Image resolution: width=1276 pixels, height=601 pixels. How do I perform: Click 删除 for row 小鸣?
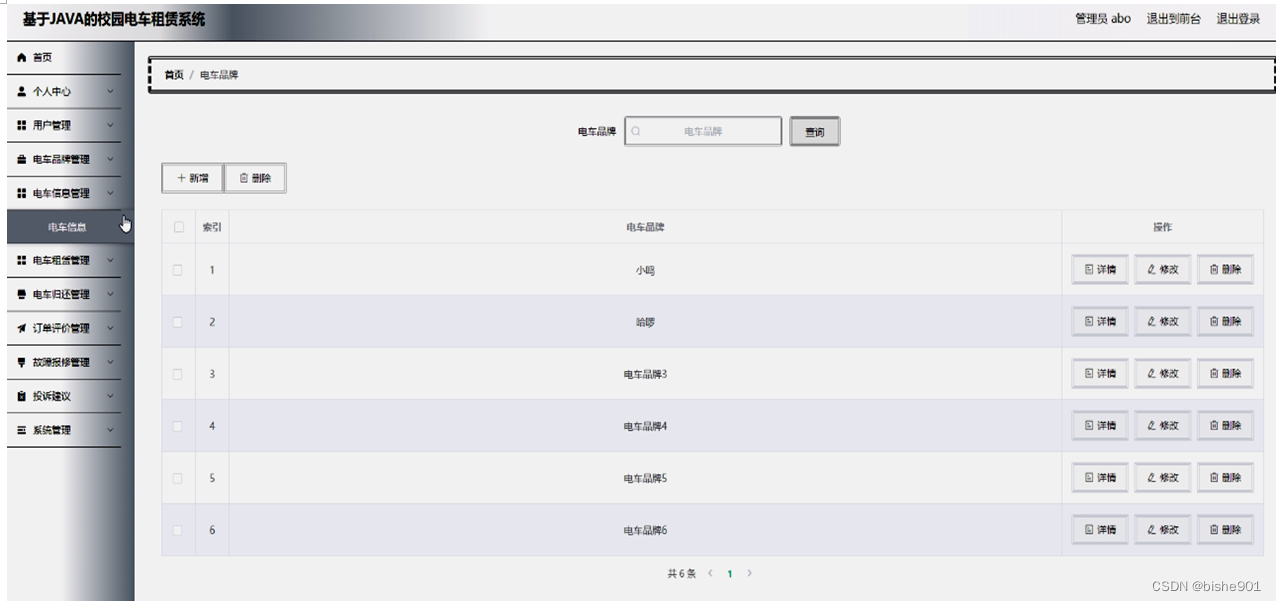[x=1225, y=269]
